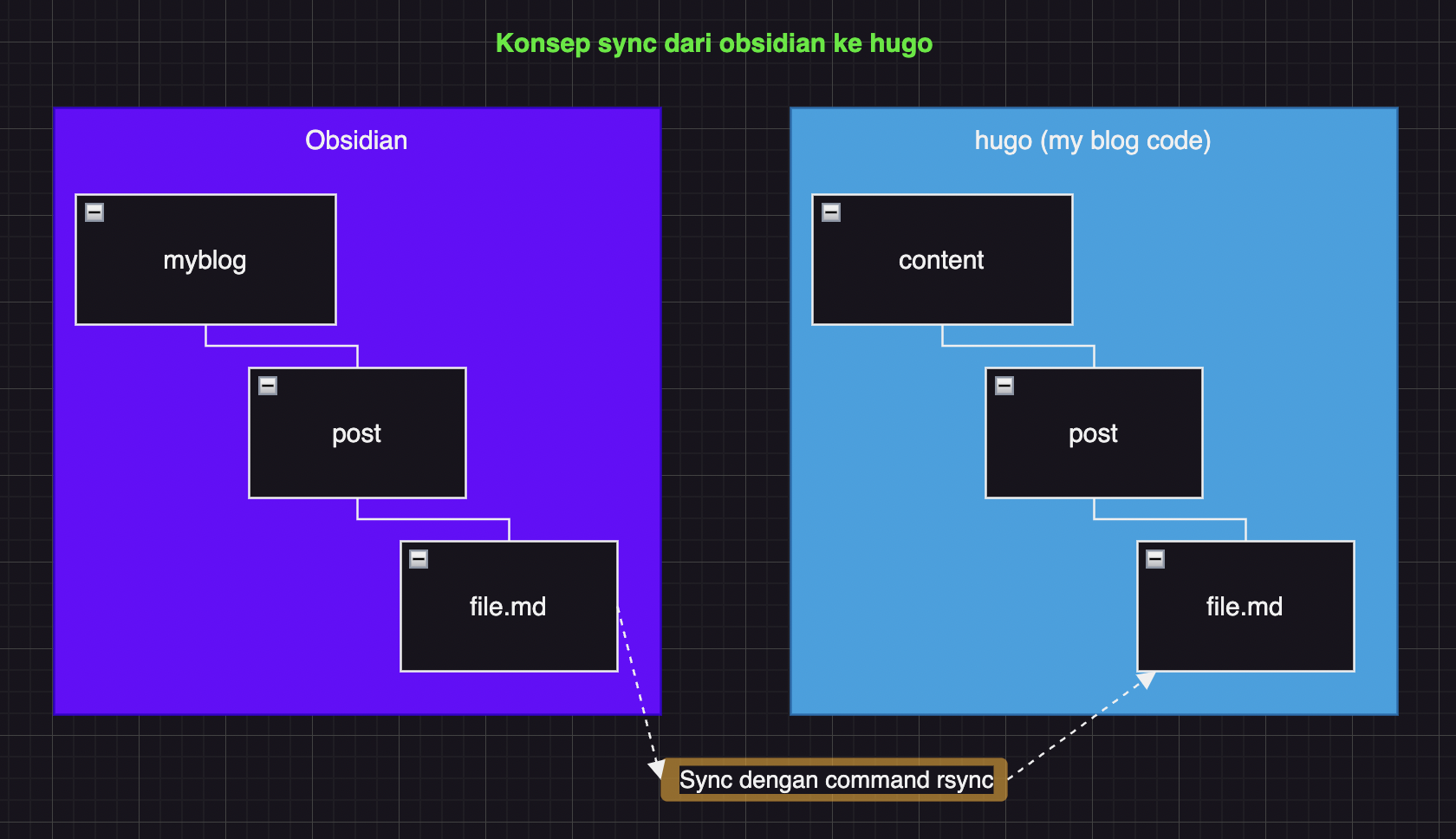
Task: Click the minus icon on Obsidian's file.md node
Action: (419, 559)
